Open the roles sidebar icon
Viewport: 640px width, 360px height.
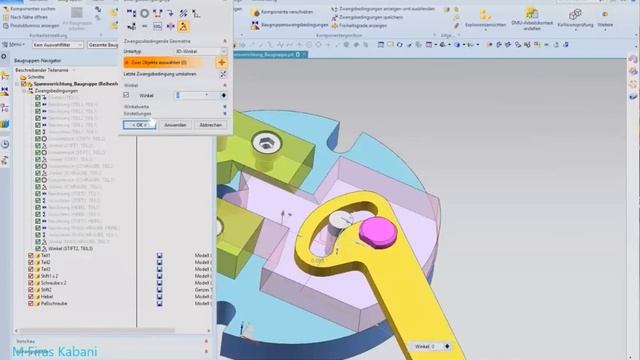pos(5,160)
